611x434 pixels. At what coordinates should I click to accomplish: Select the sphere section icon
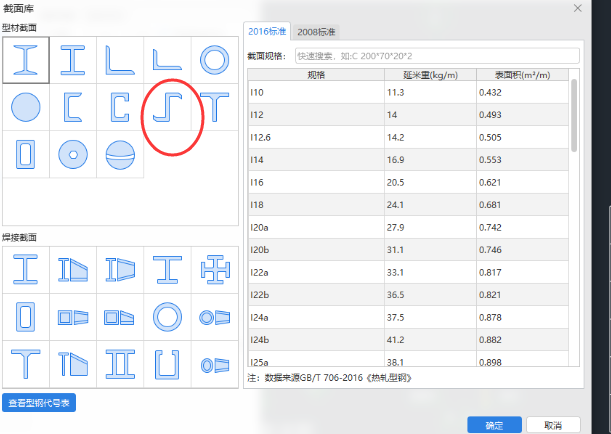tap(120, 154)
